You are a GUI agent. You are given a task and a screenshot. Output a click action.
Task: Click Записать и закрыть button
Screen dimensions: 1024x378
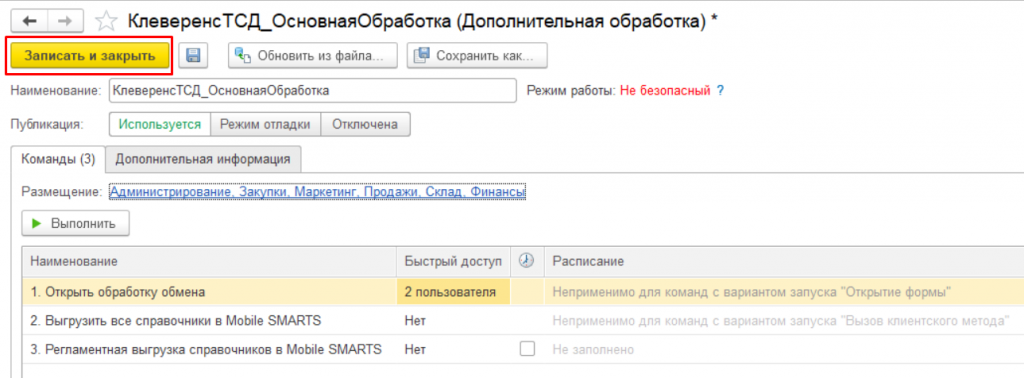point(89,55)
